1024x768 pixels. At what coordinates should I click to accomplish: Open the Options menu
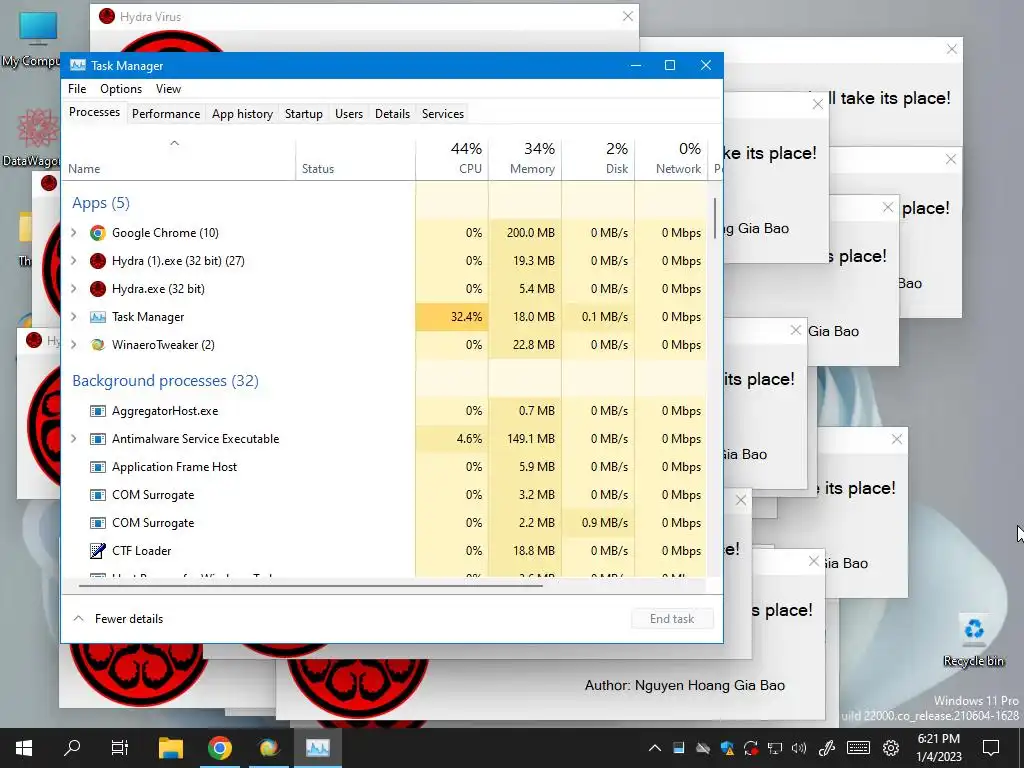click(x=121, y=89)
